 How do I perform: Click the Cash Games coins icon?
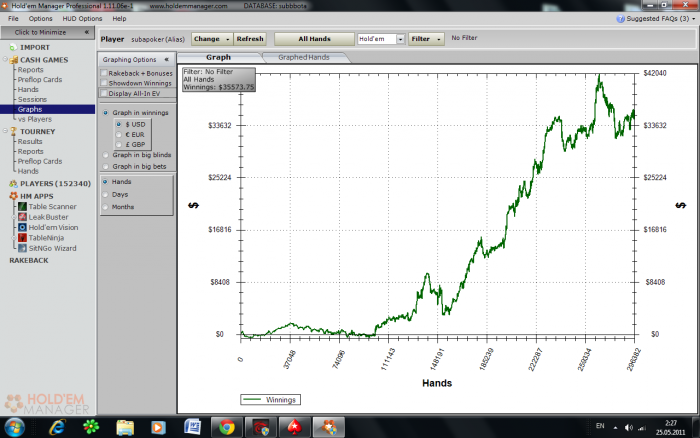14,60
